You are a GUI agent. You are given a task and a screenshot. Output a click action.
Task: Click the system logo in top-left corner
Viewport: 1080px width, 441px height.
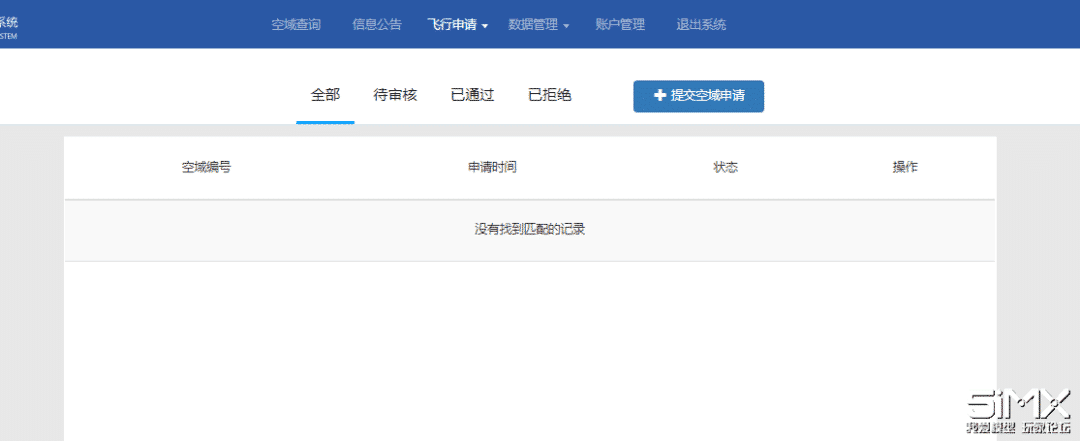click(9, 28)
